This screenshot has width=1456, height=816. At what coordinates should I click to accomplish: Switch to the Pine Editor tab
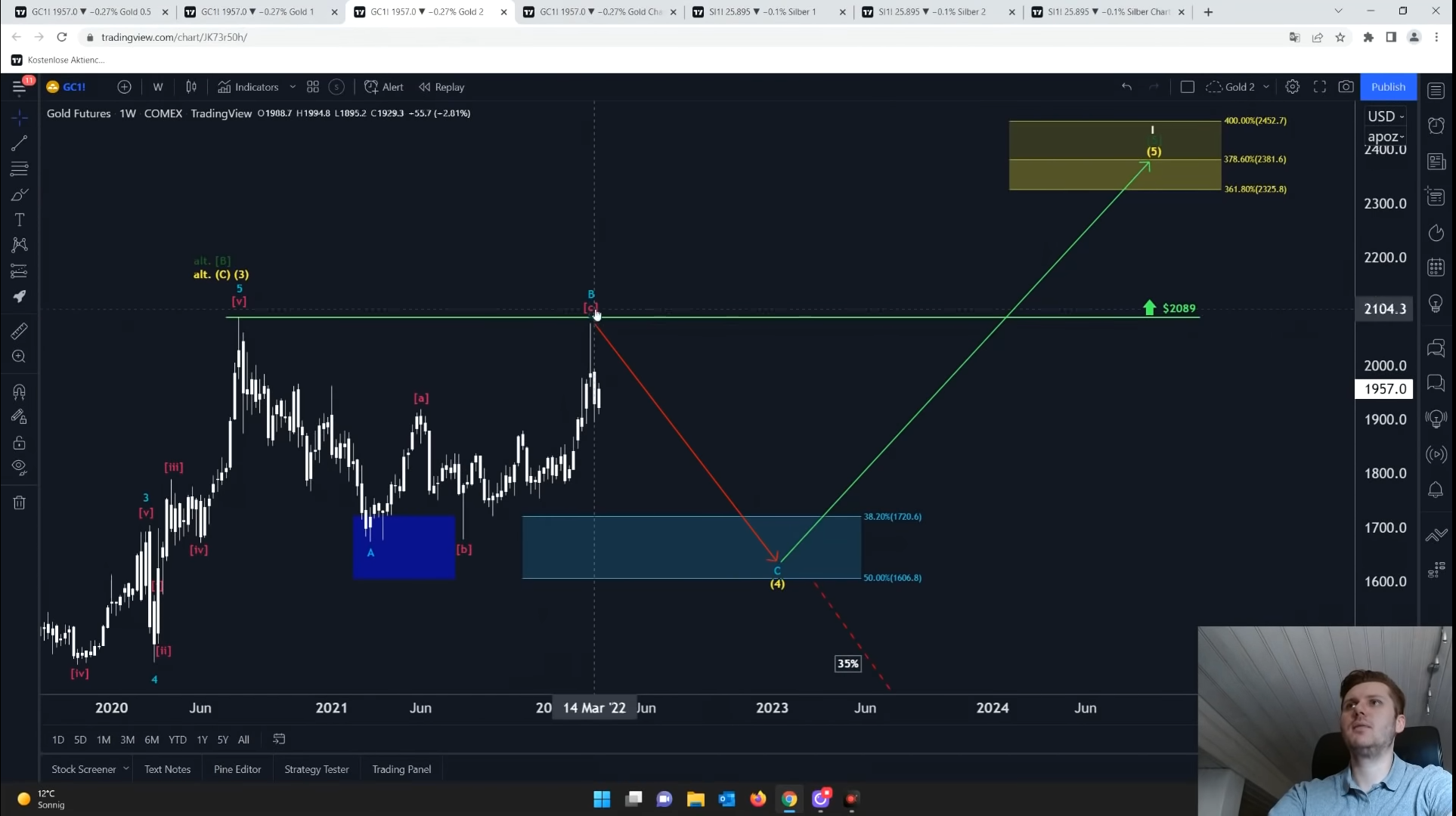click(x=237, y=769)
